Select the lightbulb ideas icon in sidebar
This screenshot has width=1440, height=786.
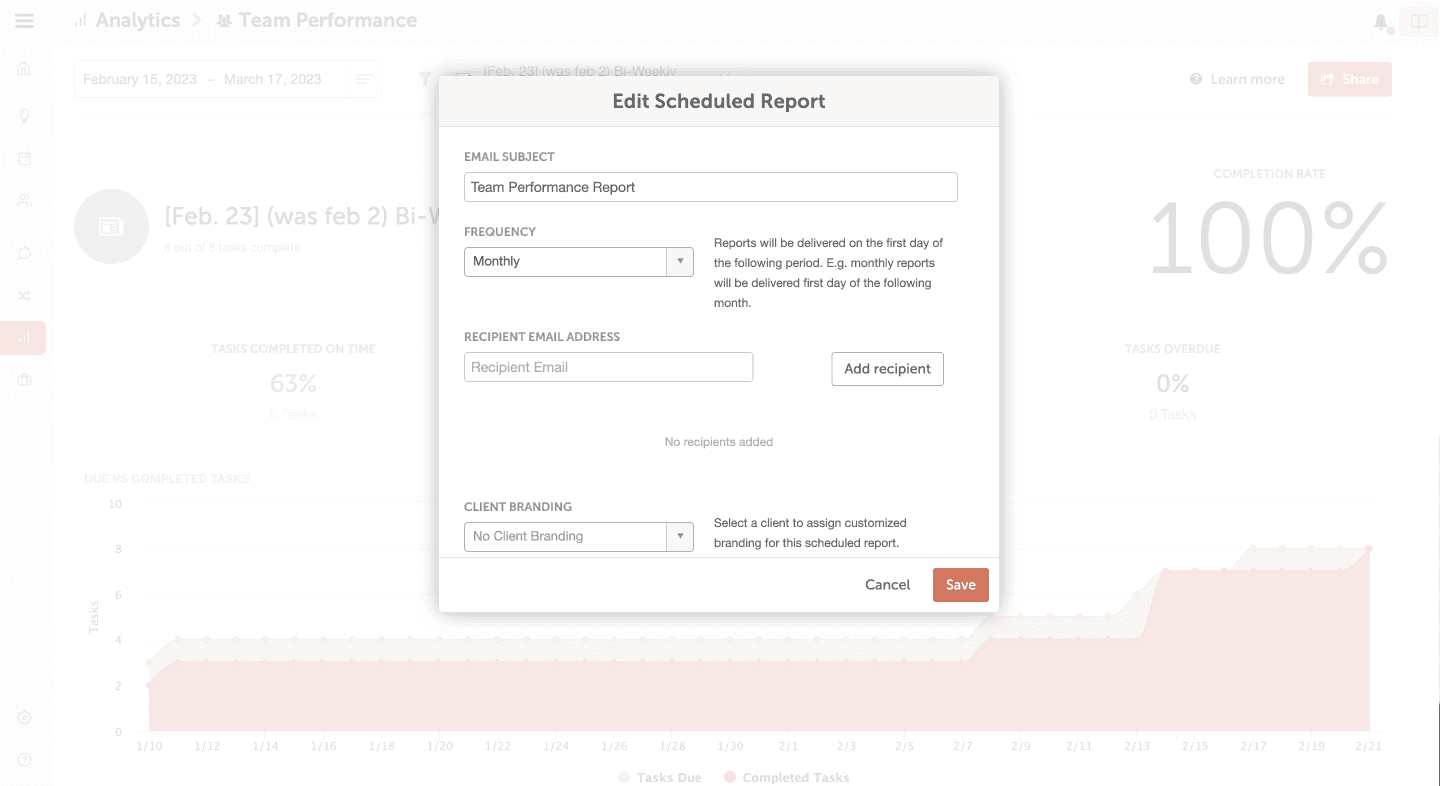click(24, 114)
